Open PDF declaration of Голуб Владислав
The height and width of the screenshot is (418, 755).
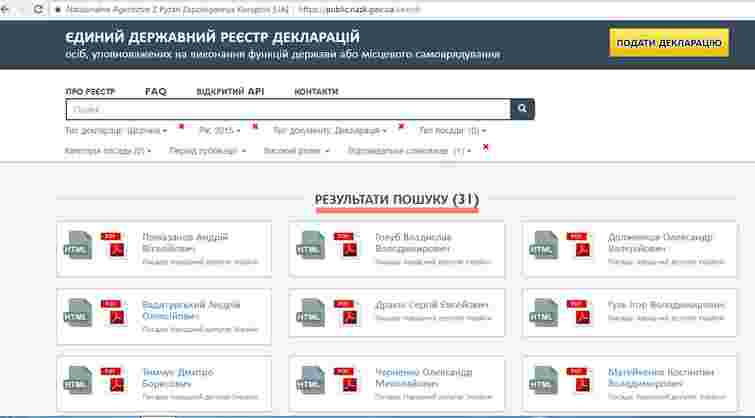click(x=346, y=246)
